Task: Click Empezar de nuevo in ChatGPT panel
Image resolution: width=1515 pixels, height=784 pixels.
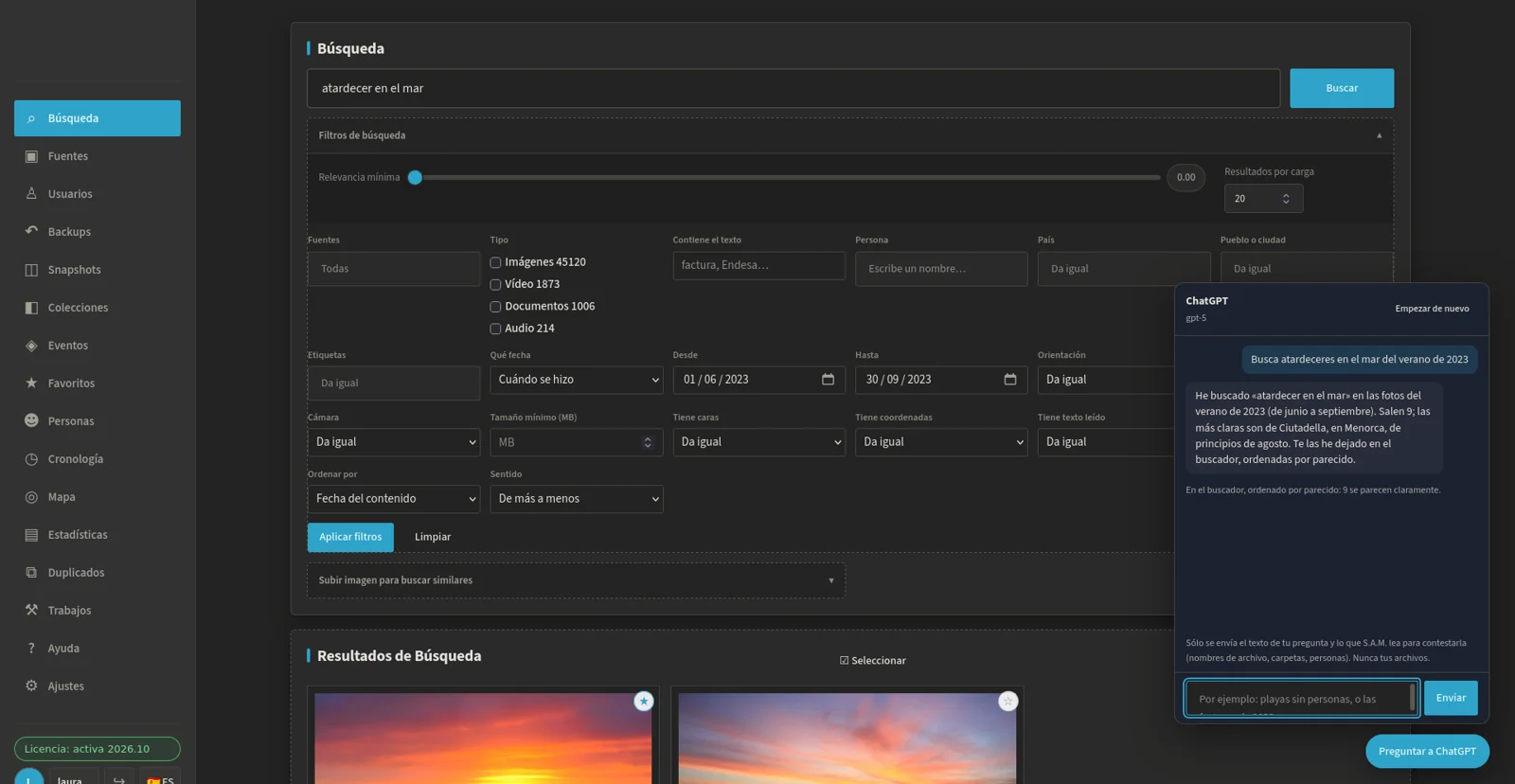Action: click(x=1432, y=309)
